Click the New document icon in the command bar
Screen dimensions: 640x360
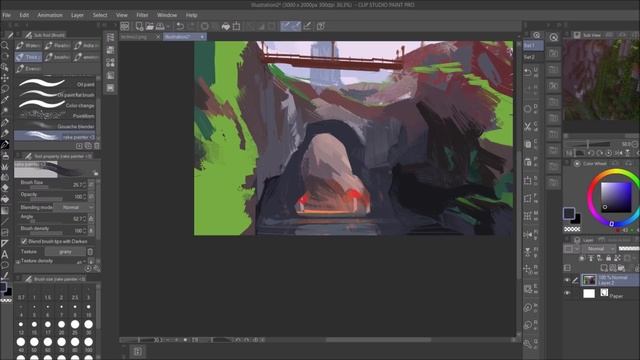139,26
